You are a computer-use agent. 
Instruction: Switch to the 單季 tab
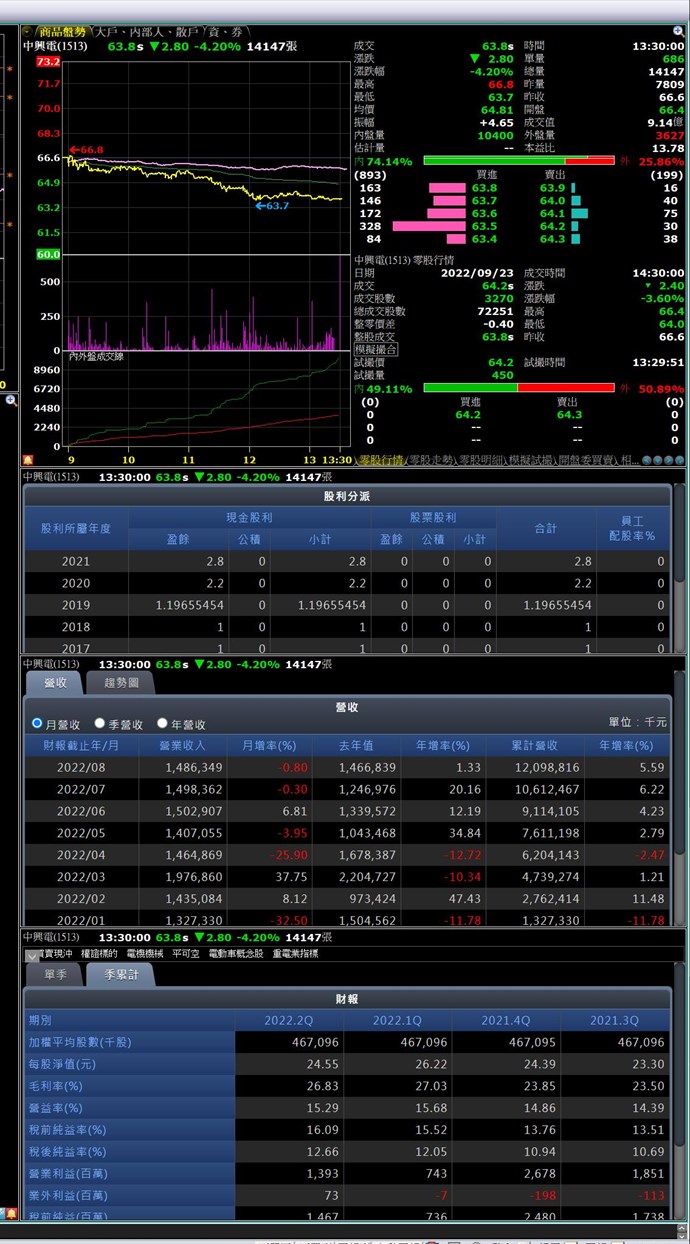click(56, 975)
